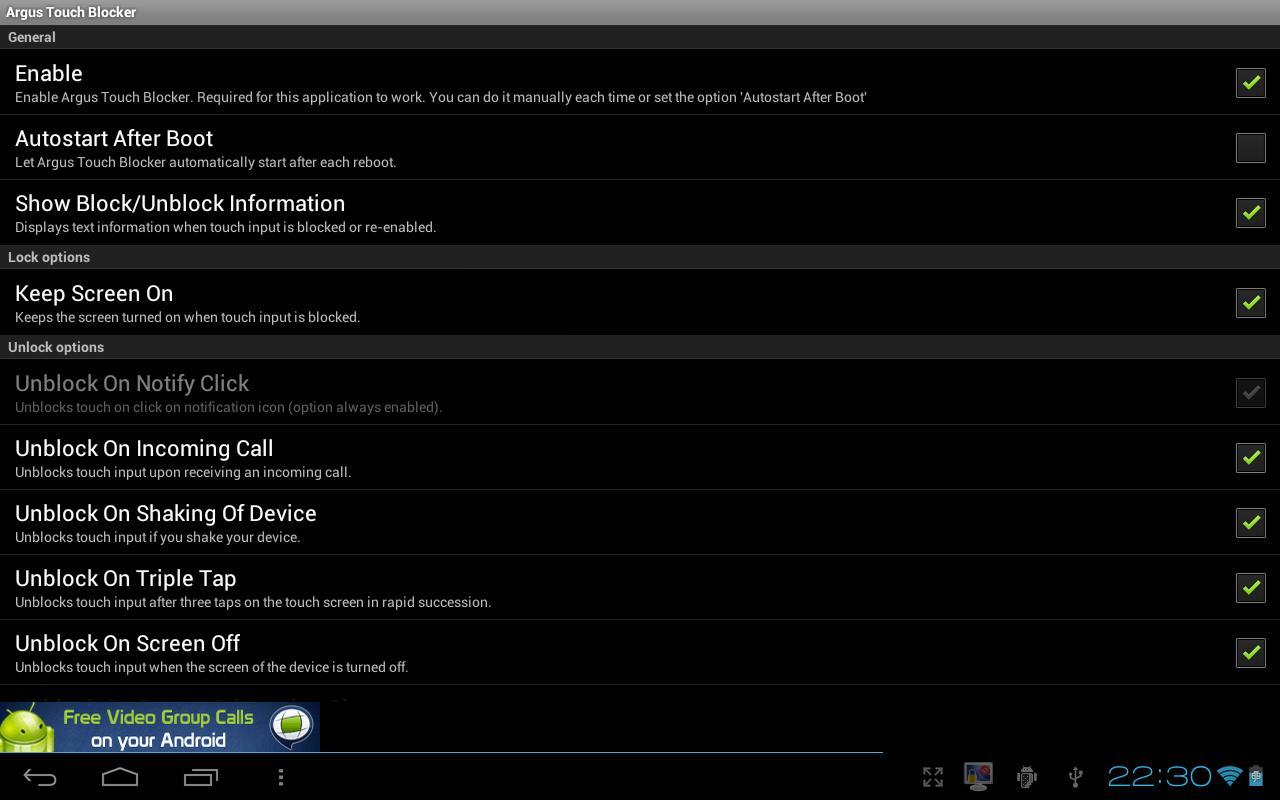Tap the expand-arrows icon in system bar
The image size is (1280, 800).
point(933,777)
